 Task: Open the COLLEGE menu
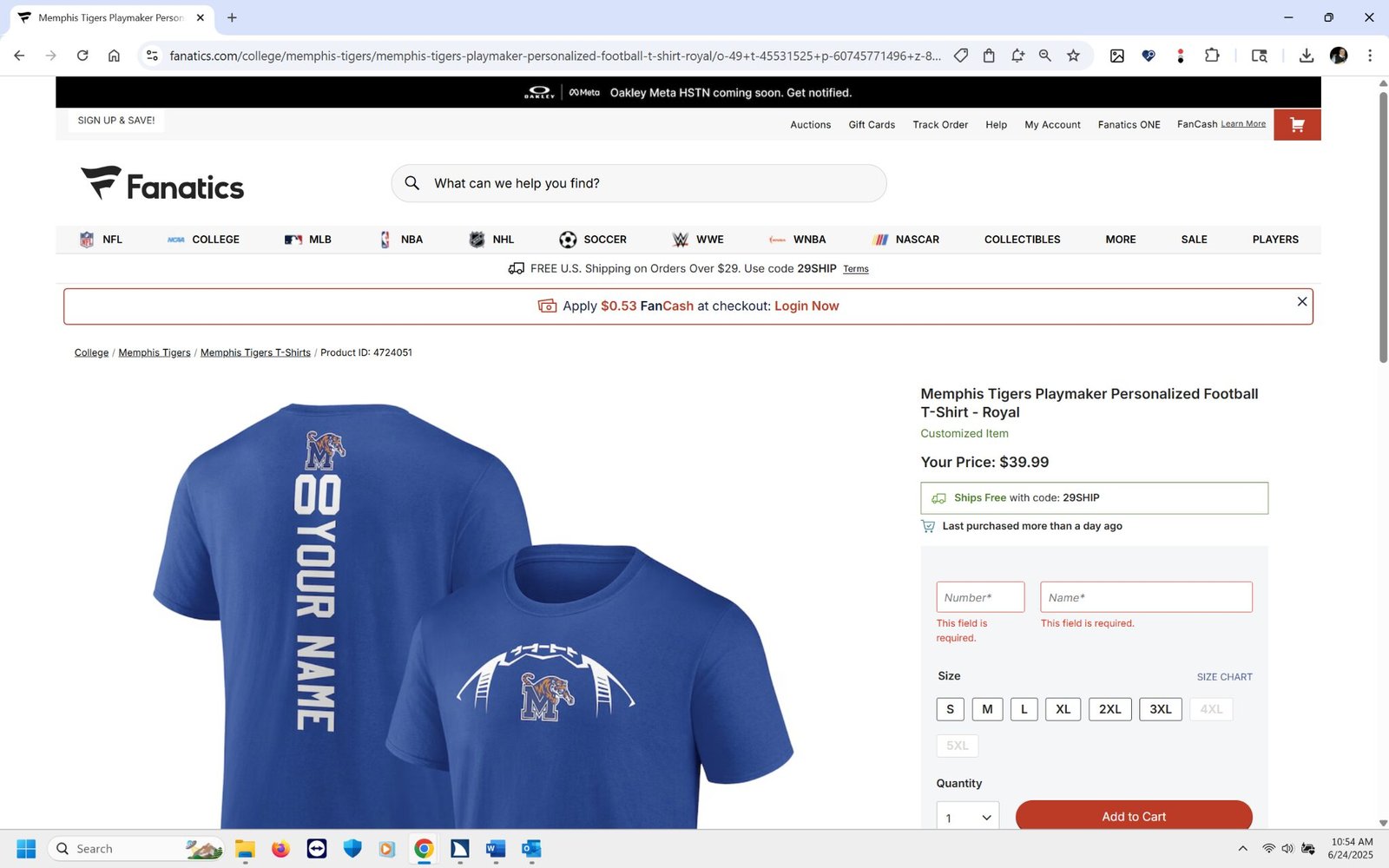coord(203,240)
